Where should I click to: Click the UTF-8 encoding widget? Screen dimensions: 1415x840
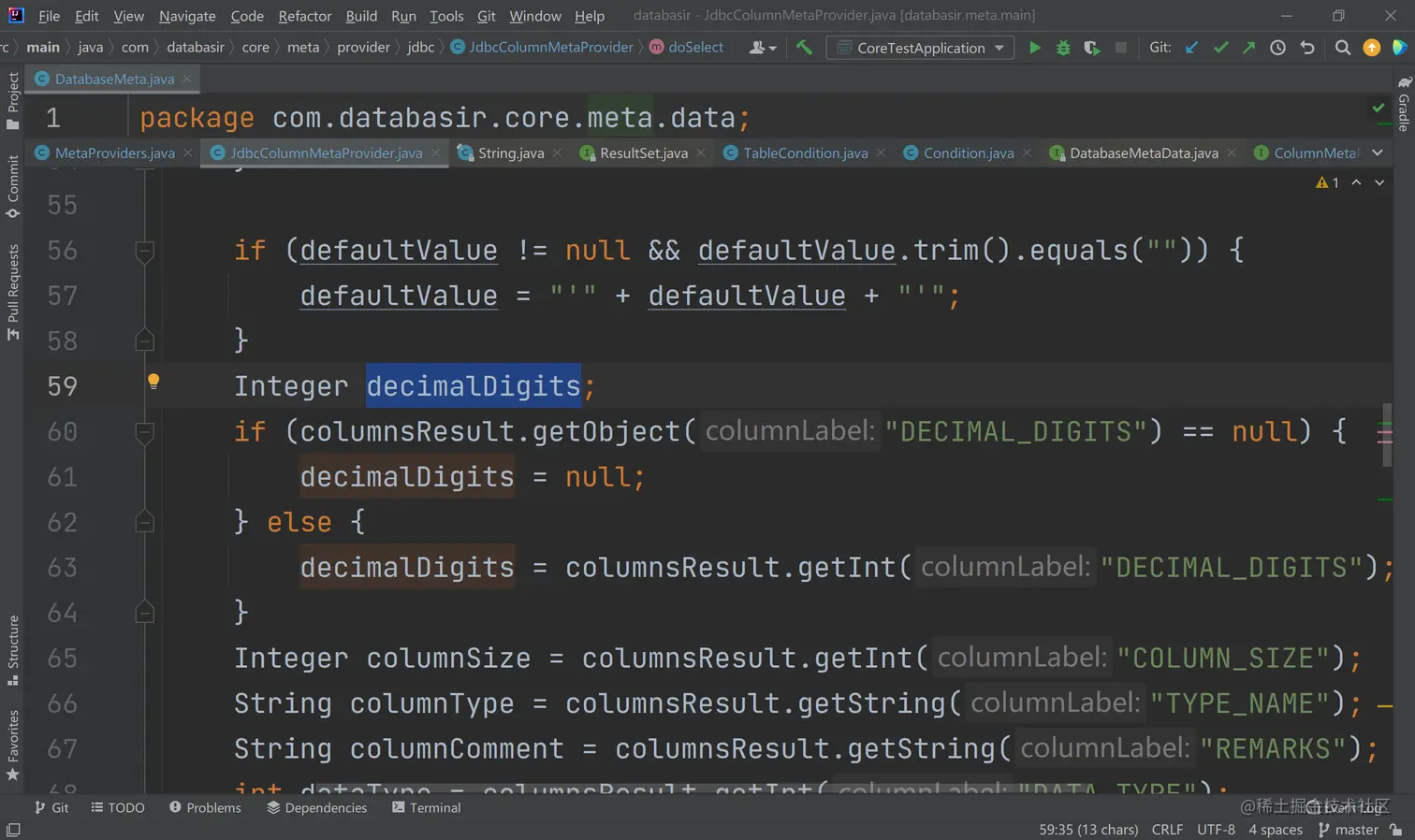pyautogui.click(x=1216, y=830)
